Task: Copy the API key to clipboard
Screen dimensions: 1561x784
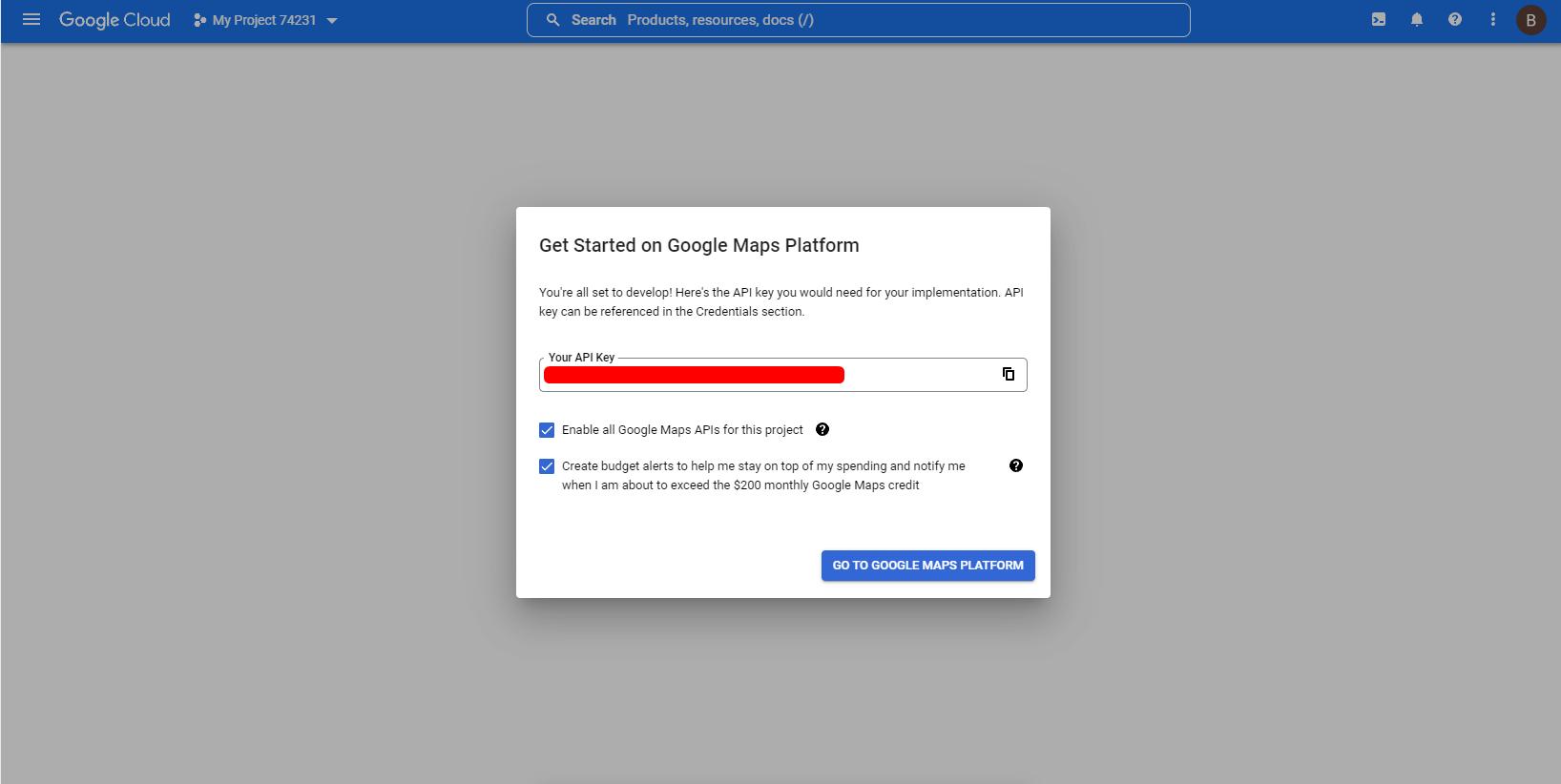Action: pyautogui.click(x=1009, y=374)
